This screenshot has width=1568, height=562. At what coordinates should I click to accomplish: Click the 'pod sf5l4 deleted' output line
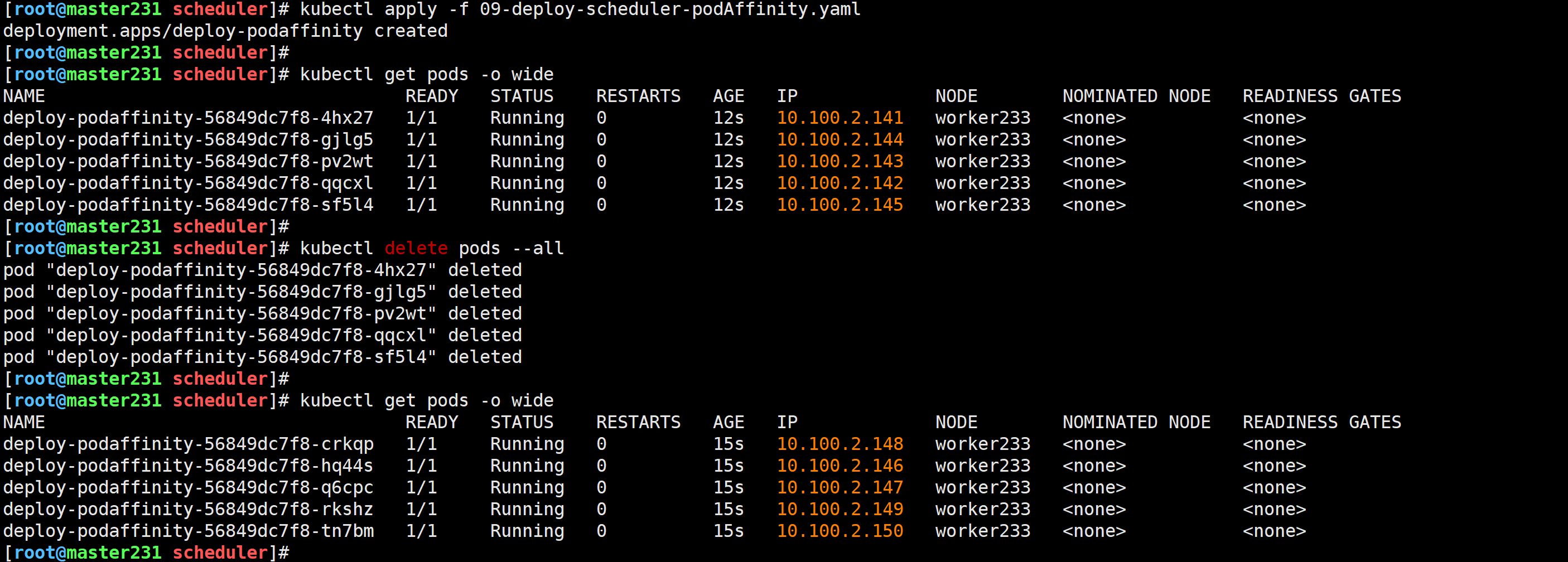pos(262,357)
